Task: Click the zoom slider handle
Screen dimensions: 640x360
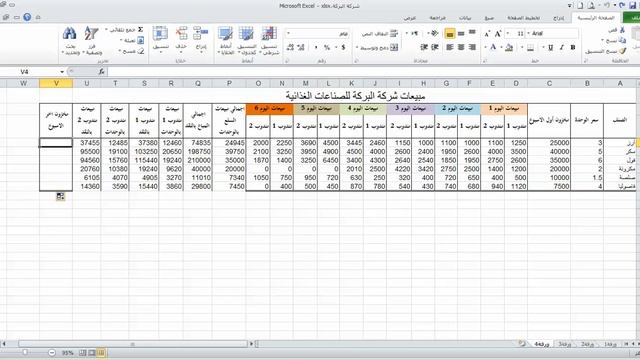Action: click(25, 353)
